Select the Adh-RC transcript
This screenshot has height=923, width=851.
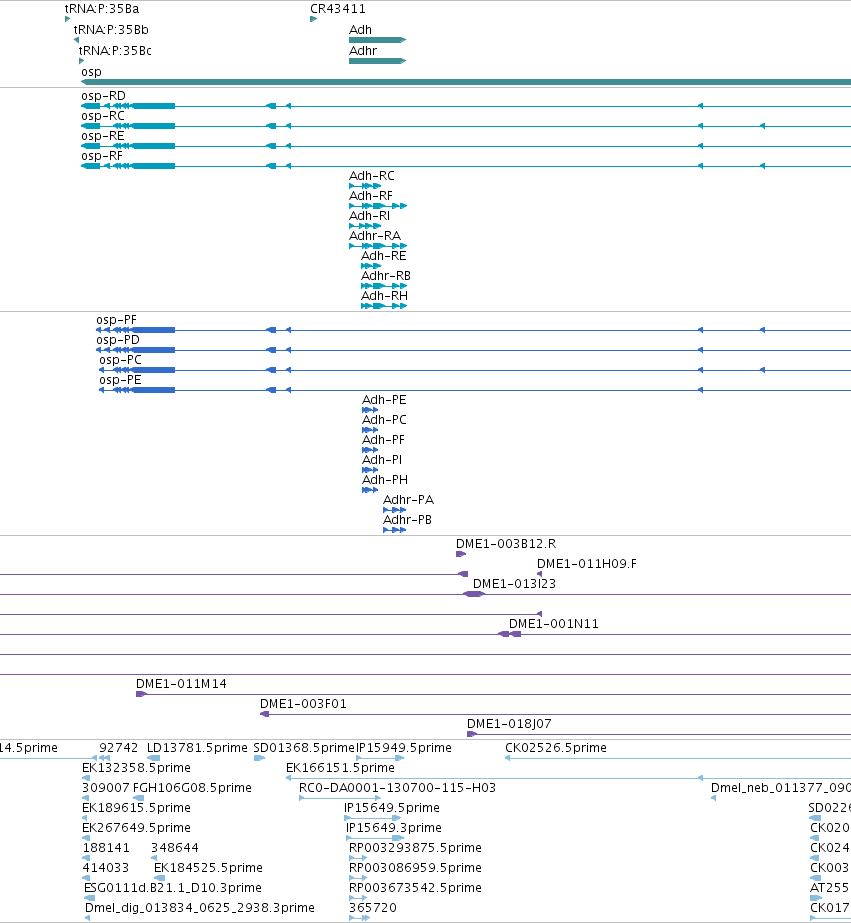[365, 186]
